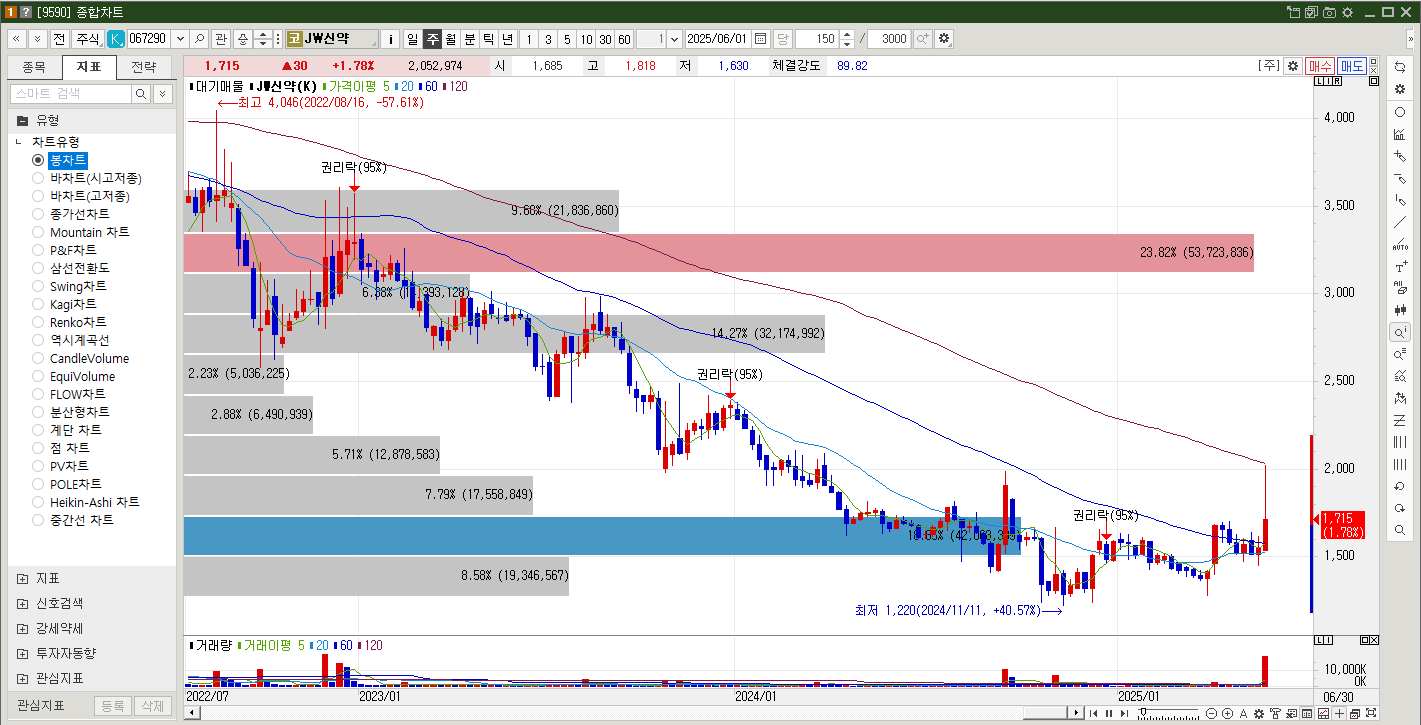Select the trend line drawing tool
The image size is (1421, 725).
1400,222
